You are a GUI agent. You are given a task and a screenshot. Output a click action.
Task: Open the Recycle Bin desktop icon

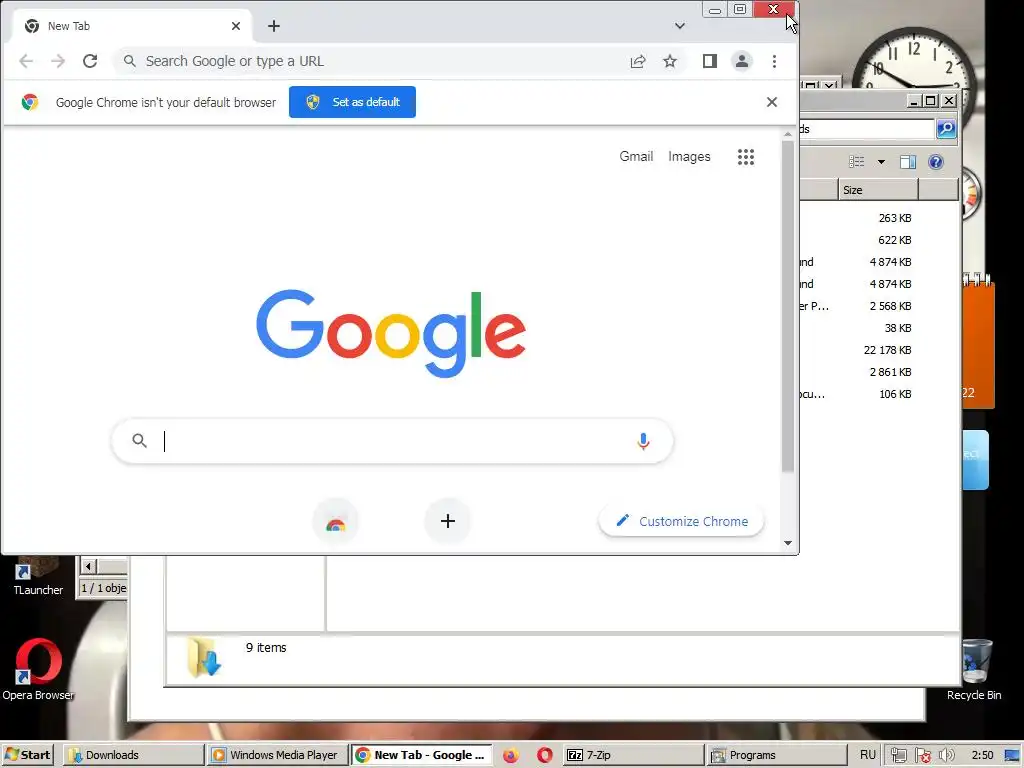[x=974, y=670]
